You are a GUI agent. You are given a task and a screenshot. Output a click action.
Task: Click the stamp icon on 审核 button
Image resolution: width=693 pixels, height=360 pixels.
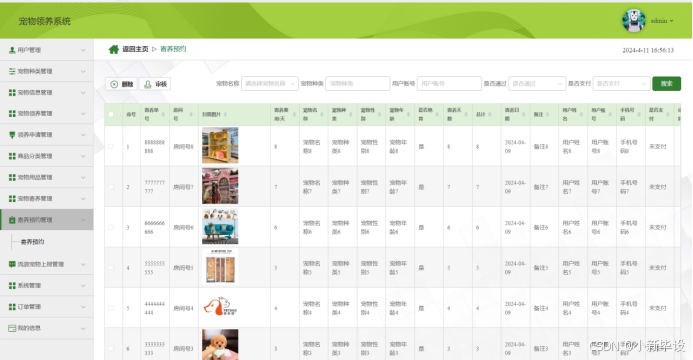point(148,84)
